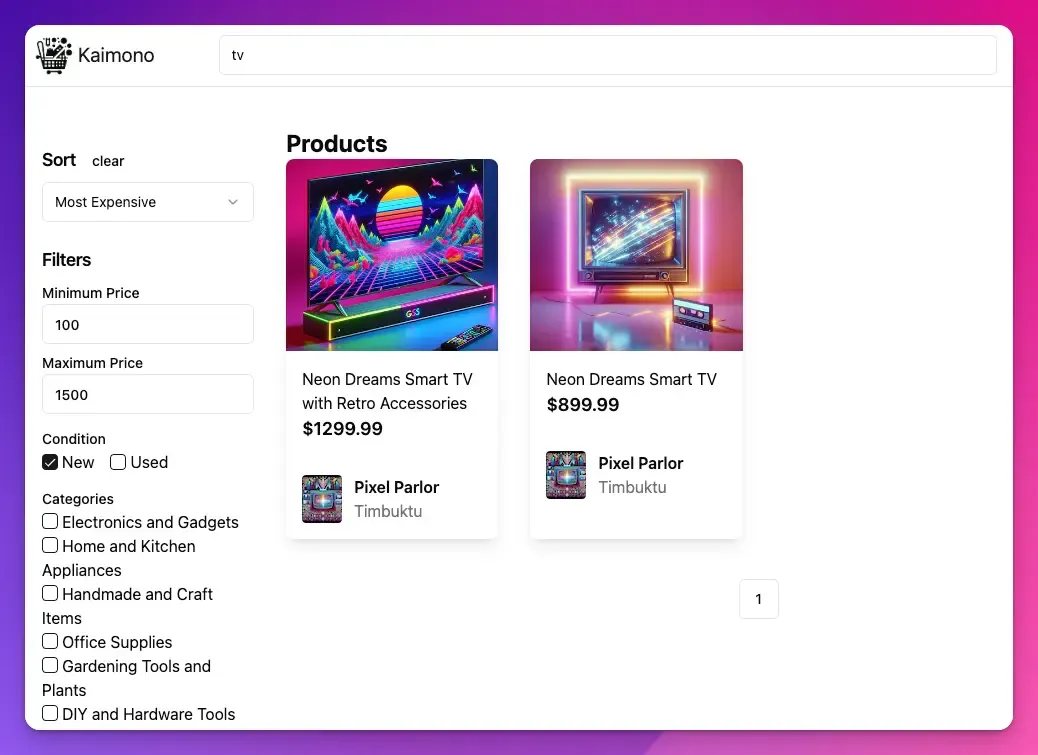The width and height of the screenshot is (1038, 755).
Task: Click the retro TV product image
Action: click(636, 255)
